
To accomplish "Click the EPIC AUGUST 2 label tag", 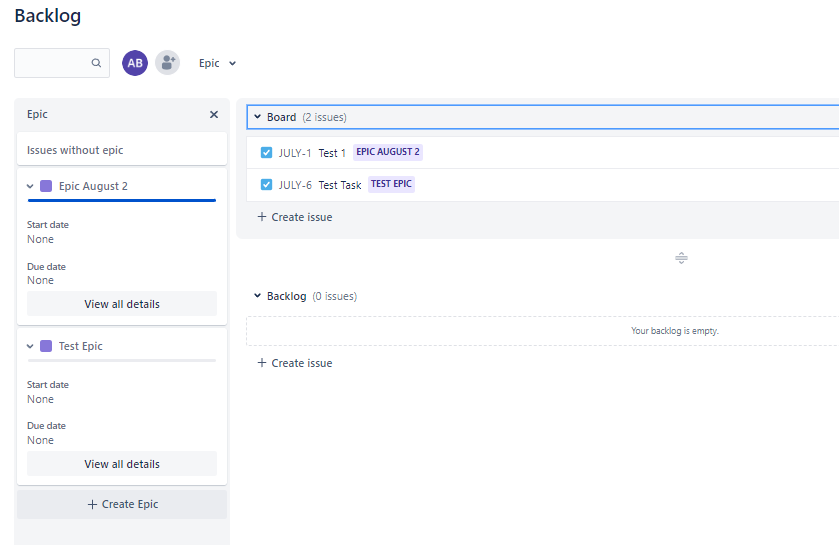I will tap(388, 152).
